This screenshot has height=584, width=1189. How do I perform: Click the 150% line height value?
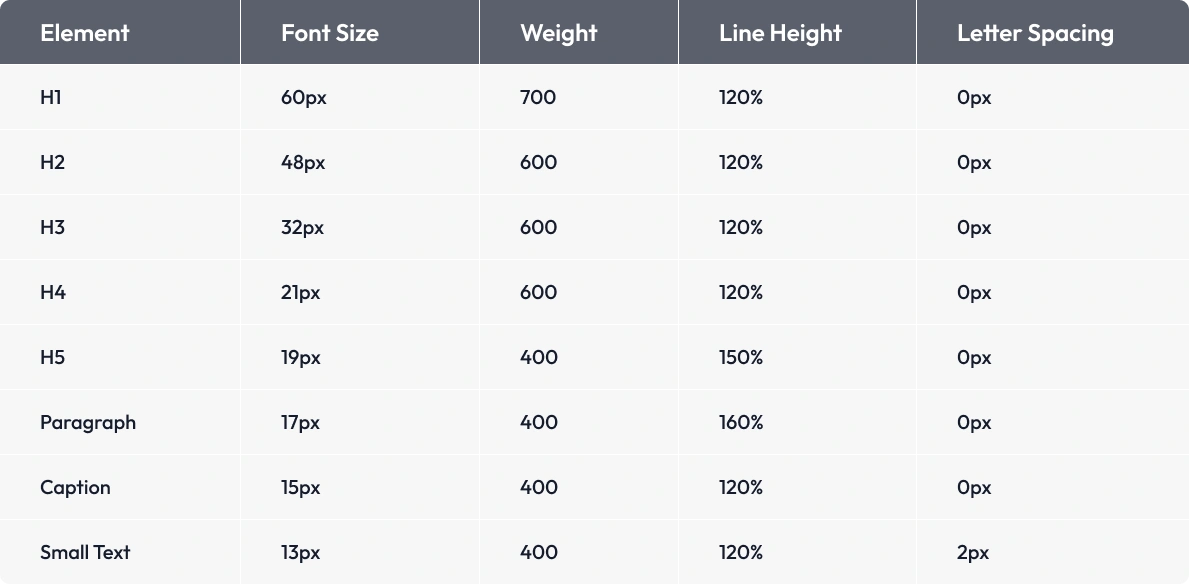point(741,358)
